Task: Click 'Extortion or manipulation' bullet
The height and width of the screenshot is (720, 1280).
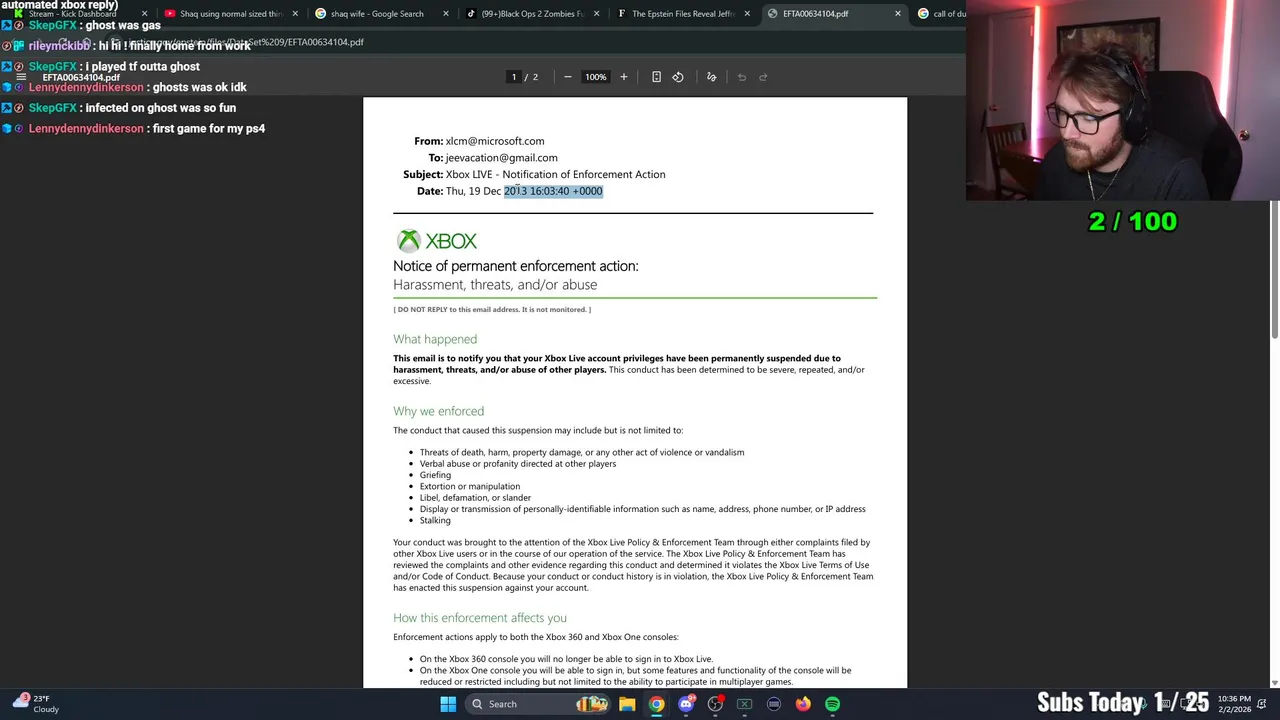Action: pos(470,486)
